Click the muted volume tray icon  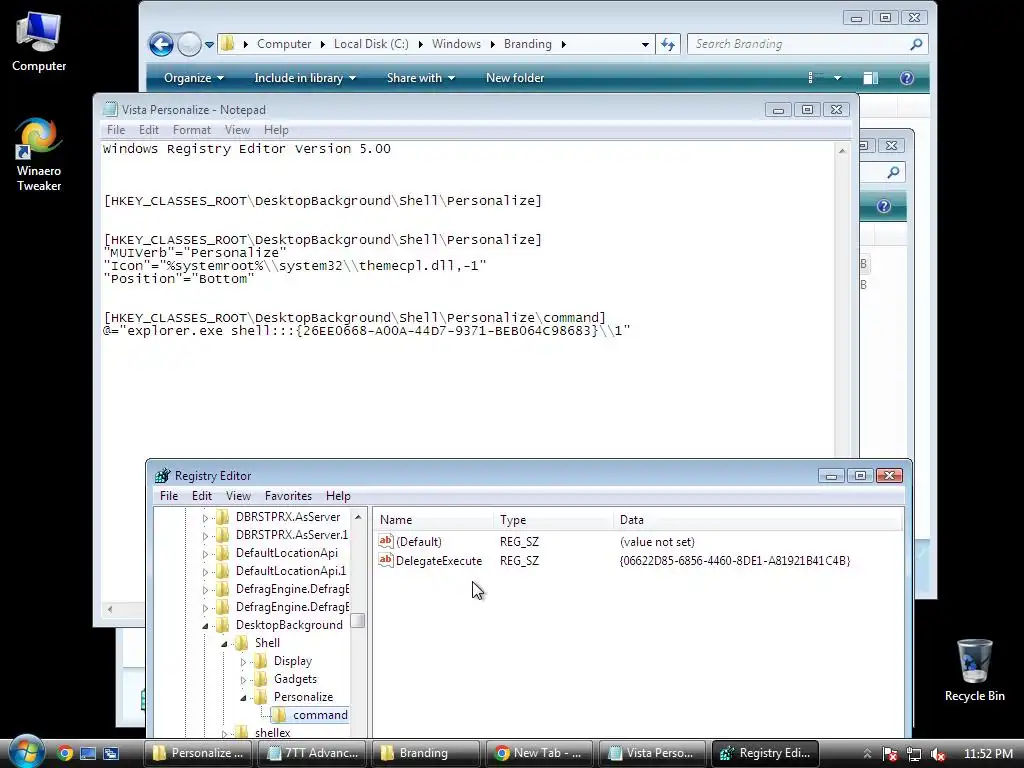click(x=938, y=754)
